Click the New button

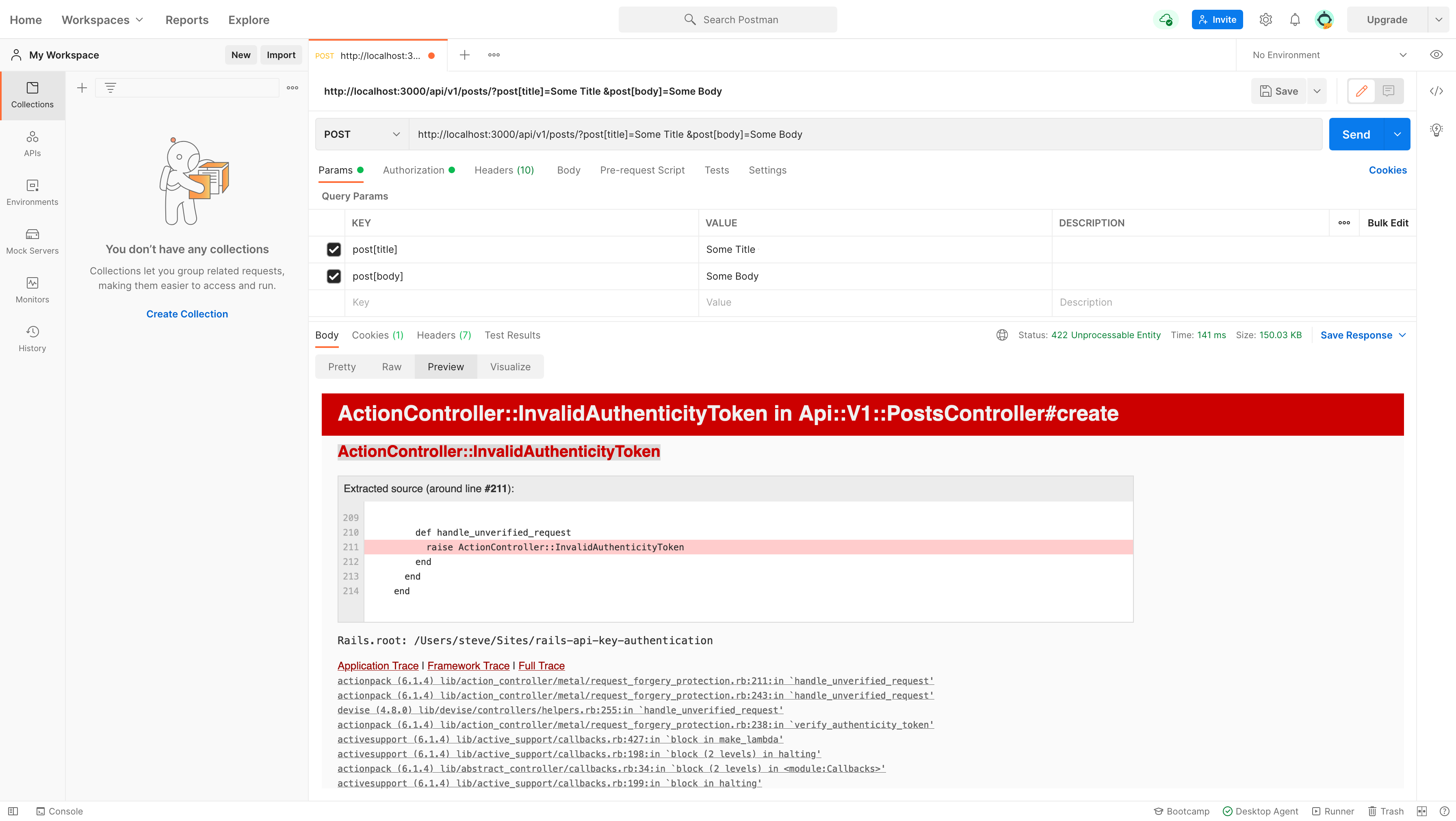tap(241, 55)
